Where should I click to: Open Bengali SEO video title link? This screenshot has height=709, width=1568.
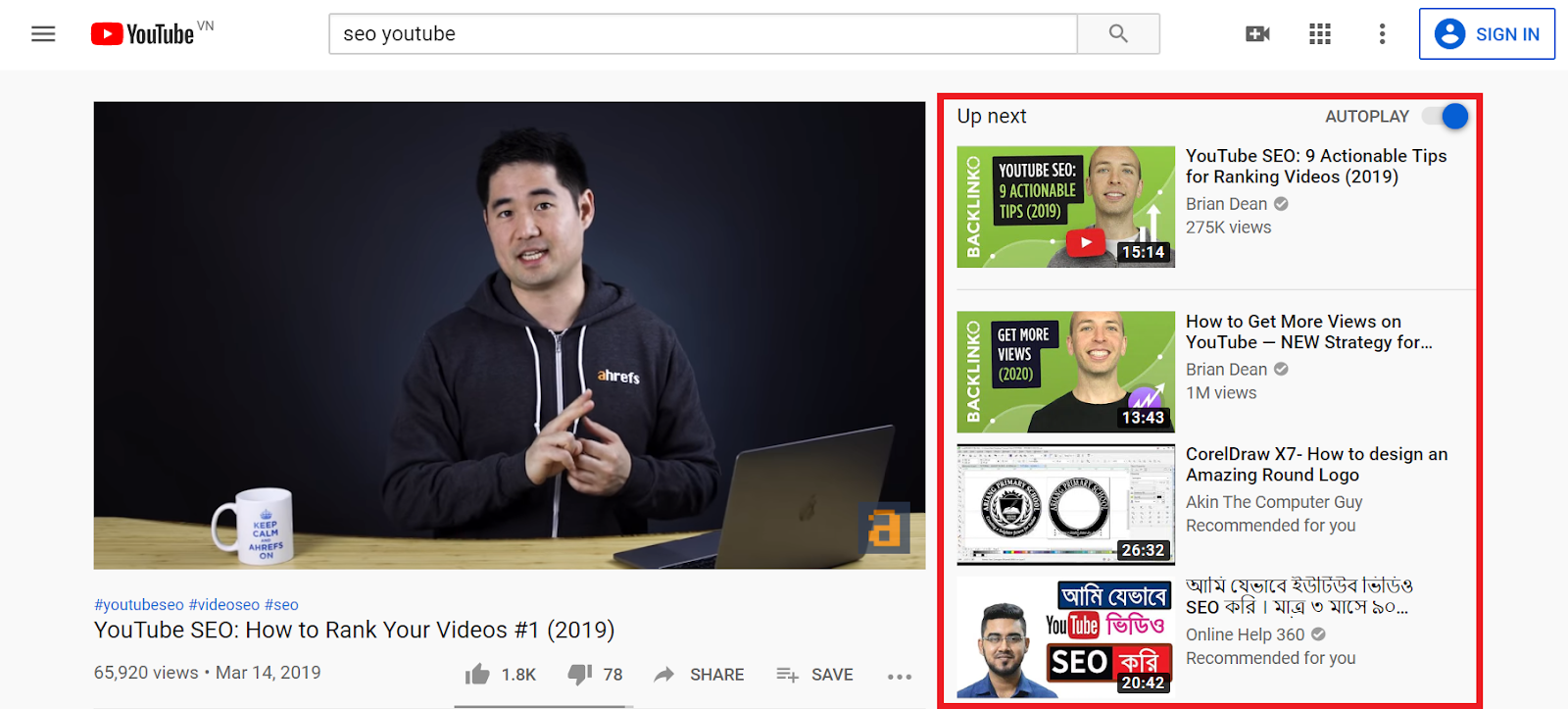[x=1299, y=597]
